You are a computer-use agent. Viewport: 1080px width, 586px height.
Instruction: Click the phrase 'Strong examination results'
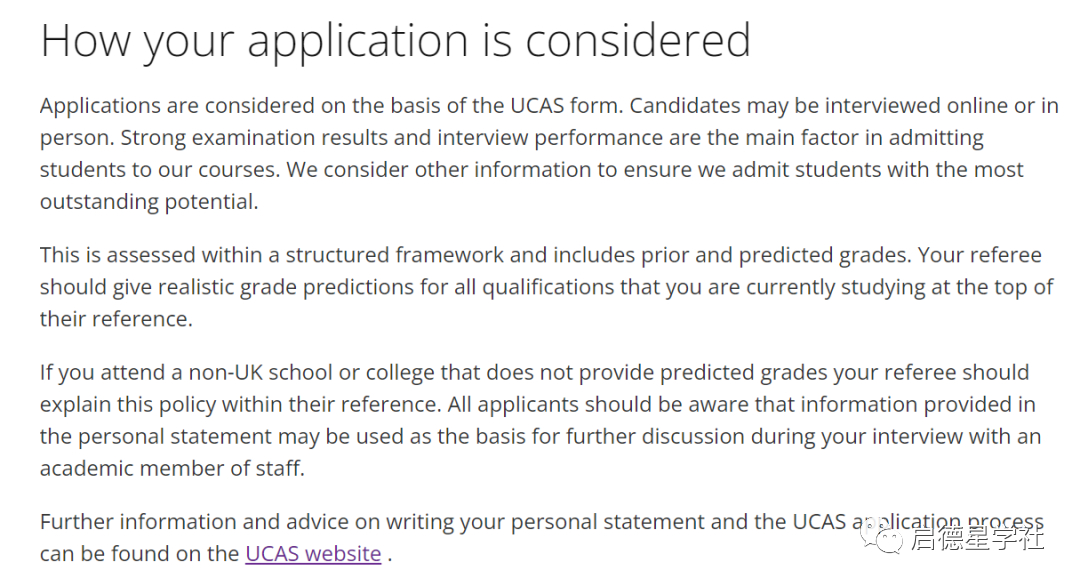pos(248,137)
